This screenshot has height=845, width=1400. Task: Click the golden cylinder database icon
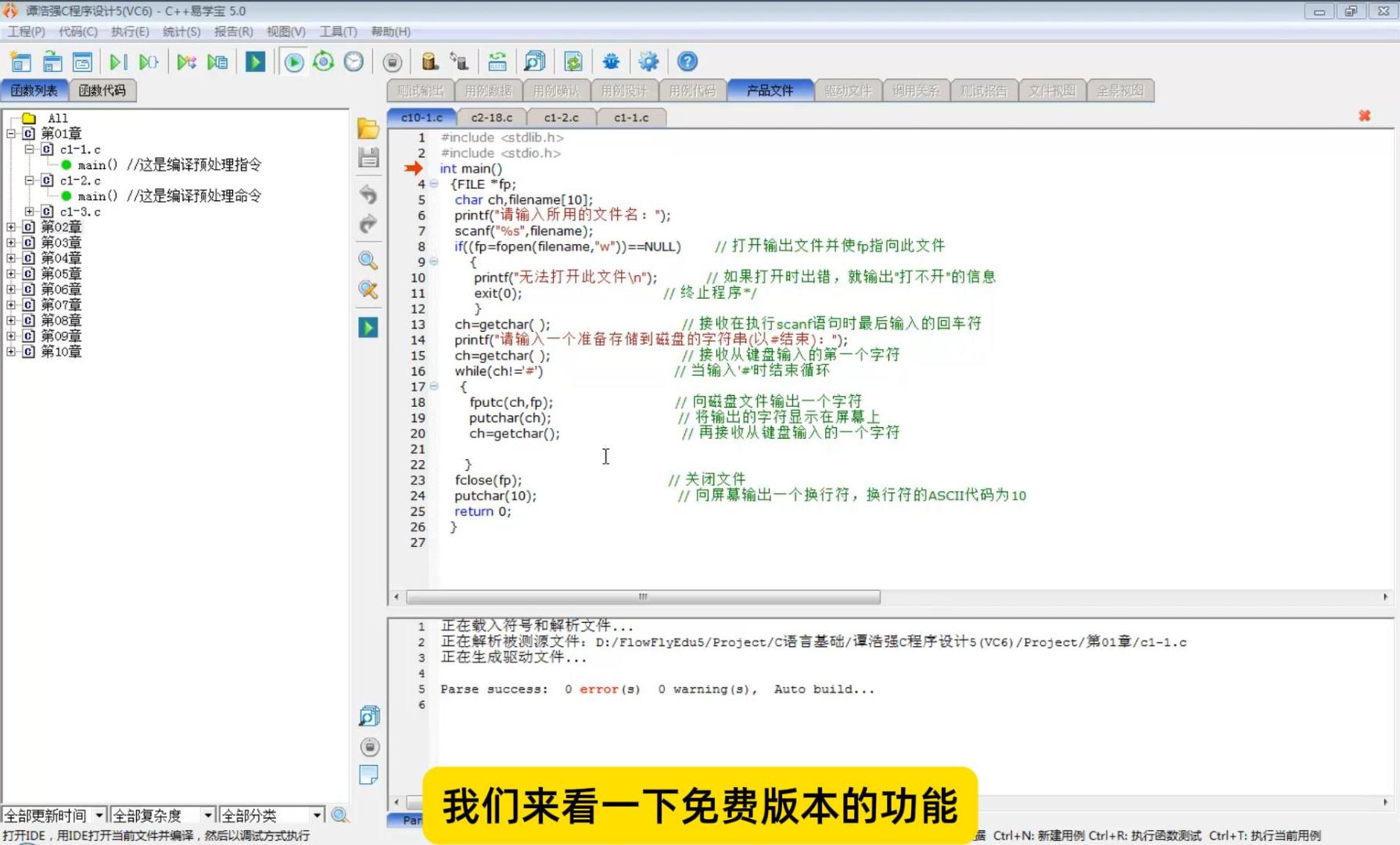click(429, 62)
